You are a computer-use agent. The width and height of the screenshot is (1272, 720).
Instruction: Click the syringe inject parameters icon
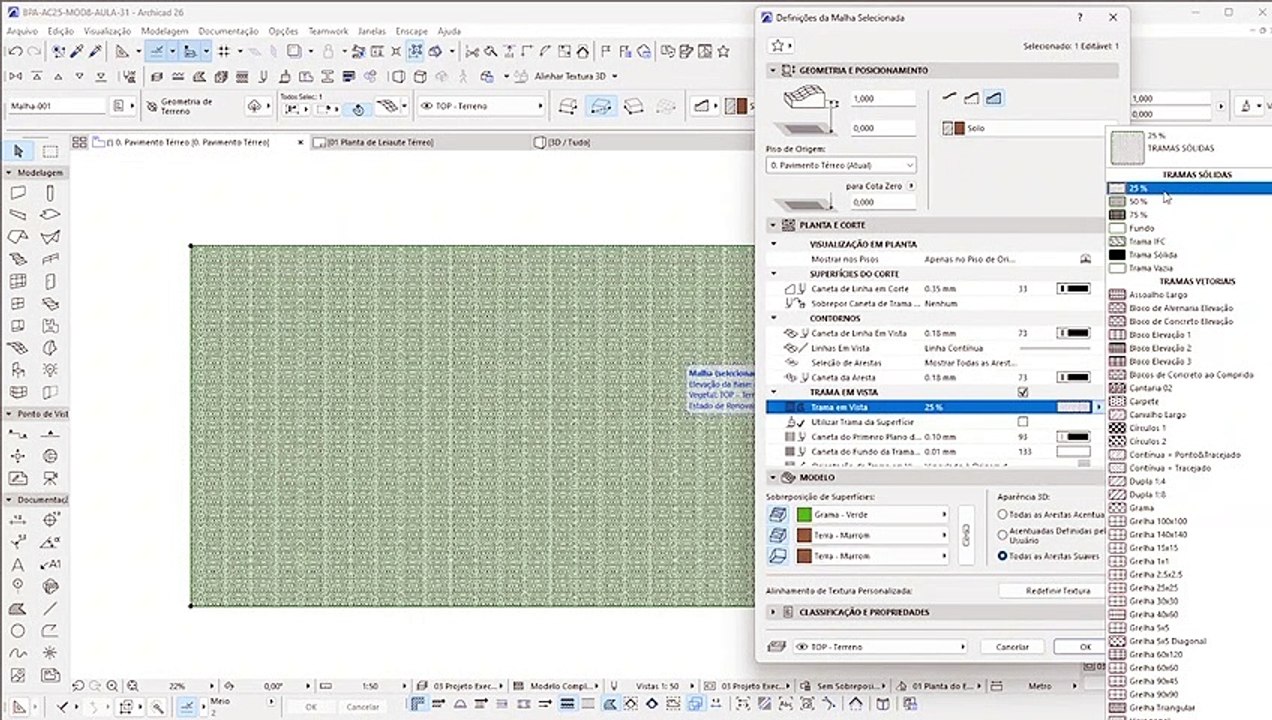coord(96,51)
